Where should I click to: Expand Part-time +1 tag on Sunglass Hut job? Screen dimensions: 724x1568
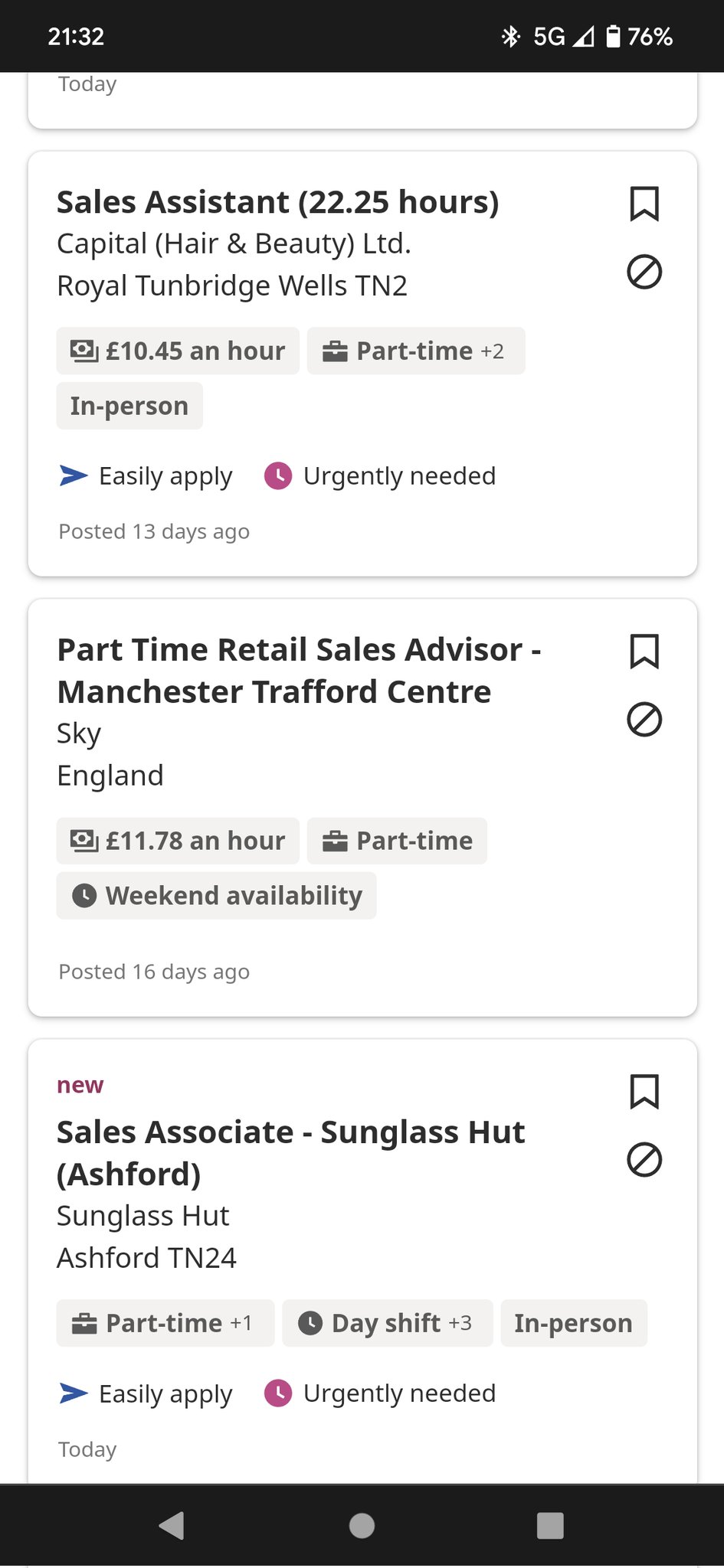click(165, 1323)
